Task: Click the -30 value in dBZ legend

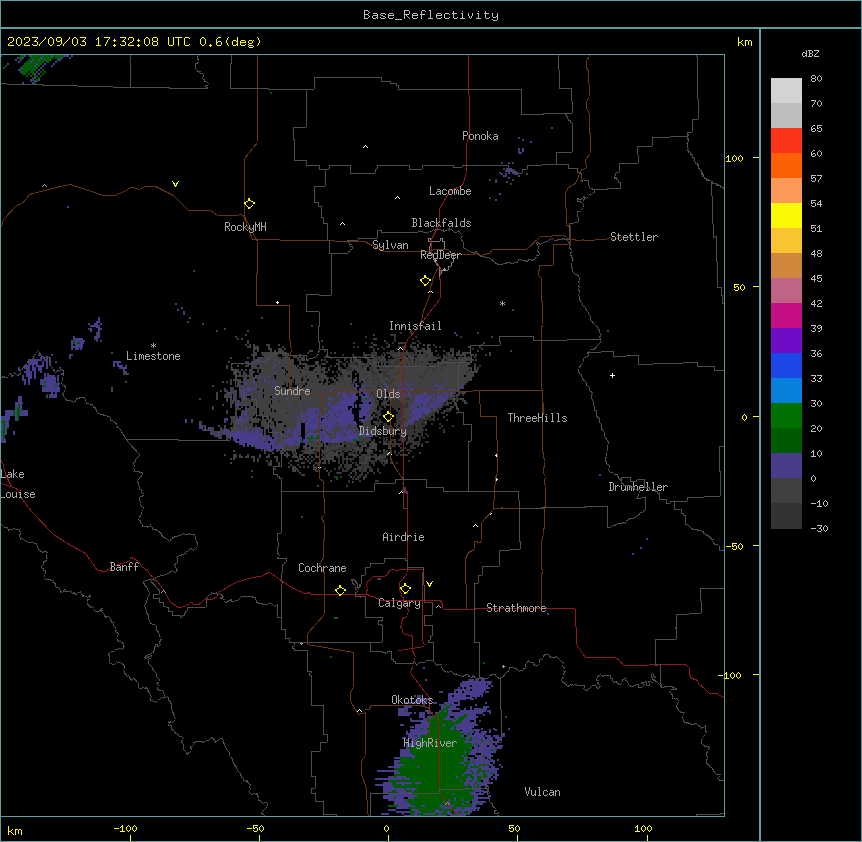Action: 819,528
